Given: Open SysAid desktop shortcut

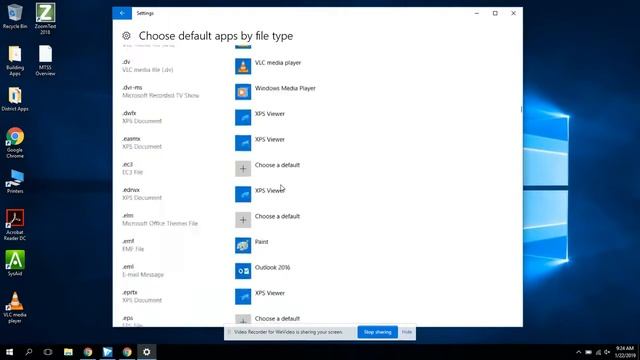Looking at the screenshot, I should pos(15,263).
